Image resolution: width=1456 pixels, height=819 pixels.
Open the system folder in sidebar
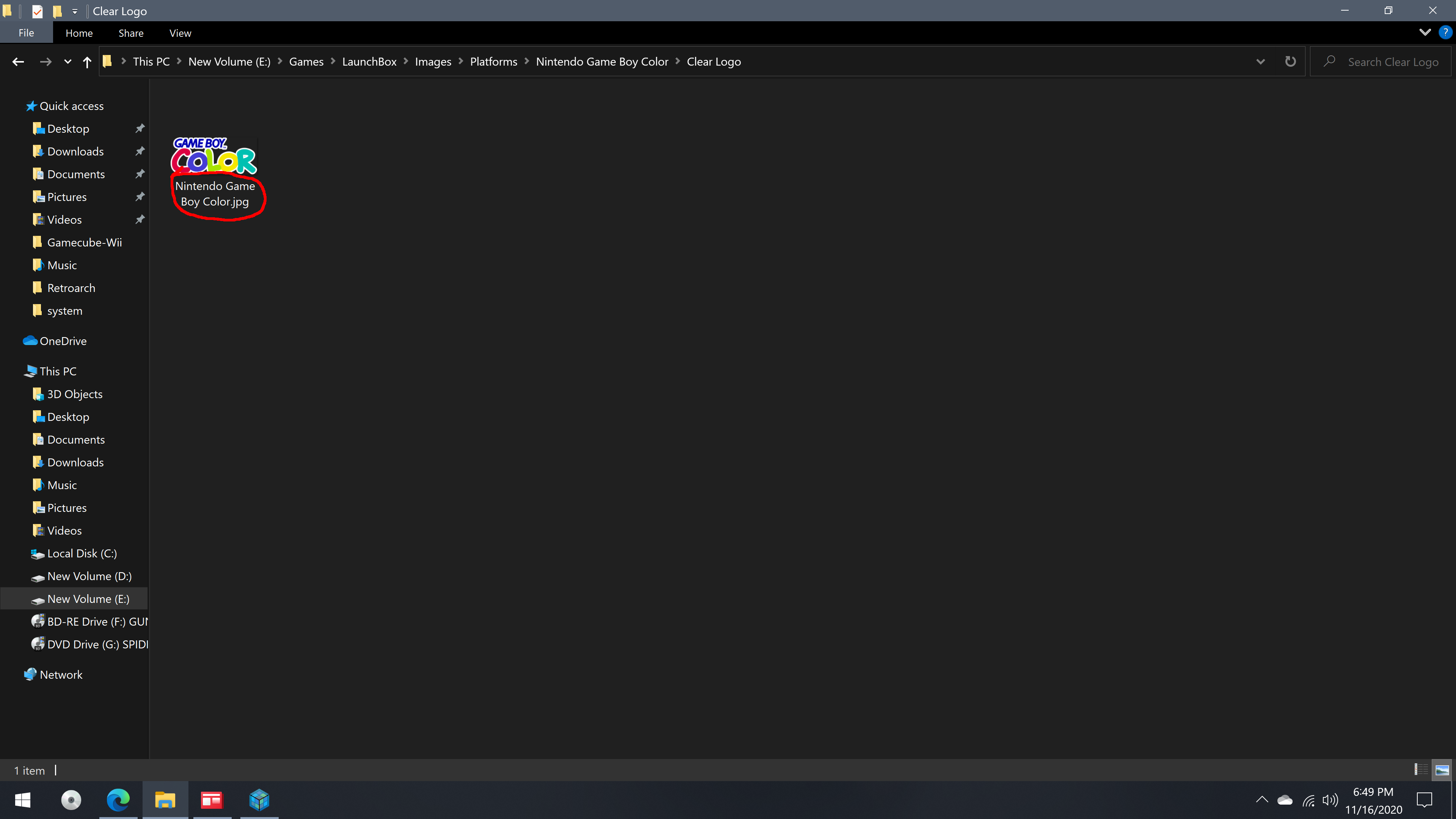click(x=64, y=310)
